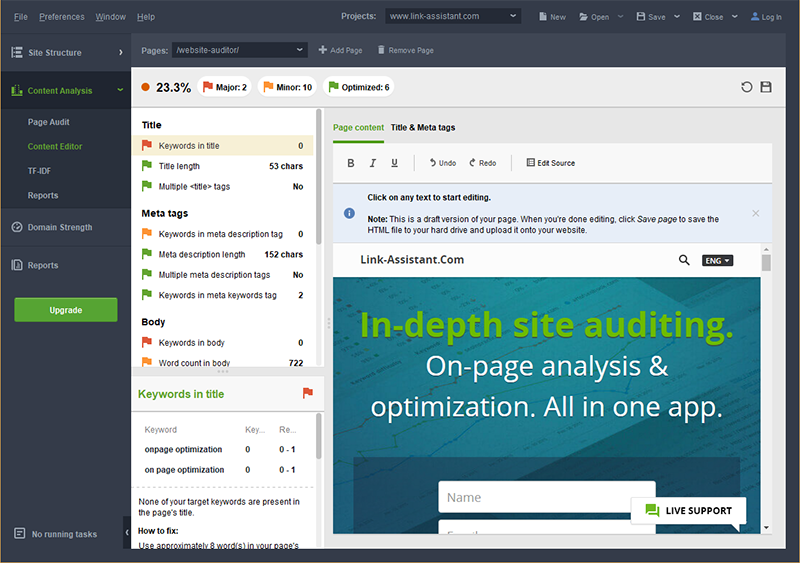Open the ENG language dropdown
Viewport: 800px width, 563px height.
tap(717, 261)
